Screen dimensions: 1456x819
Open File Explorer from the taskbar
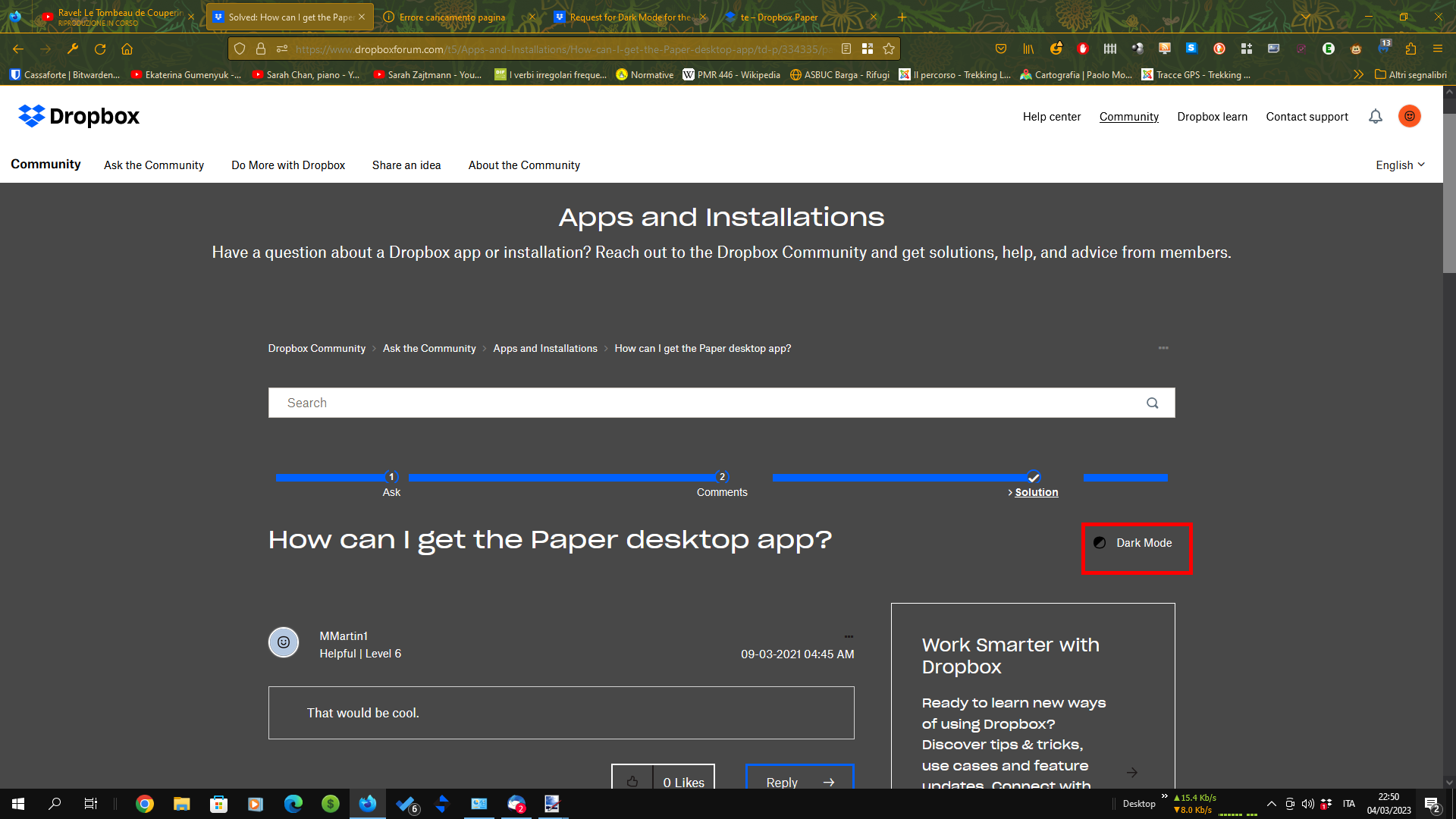(181, 804)
